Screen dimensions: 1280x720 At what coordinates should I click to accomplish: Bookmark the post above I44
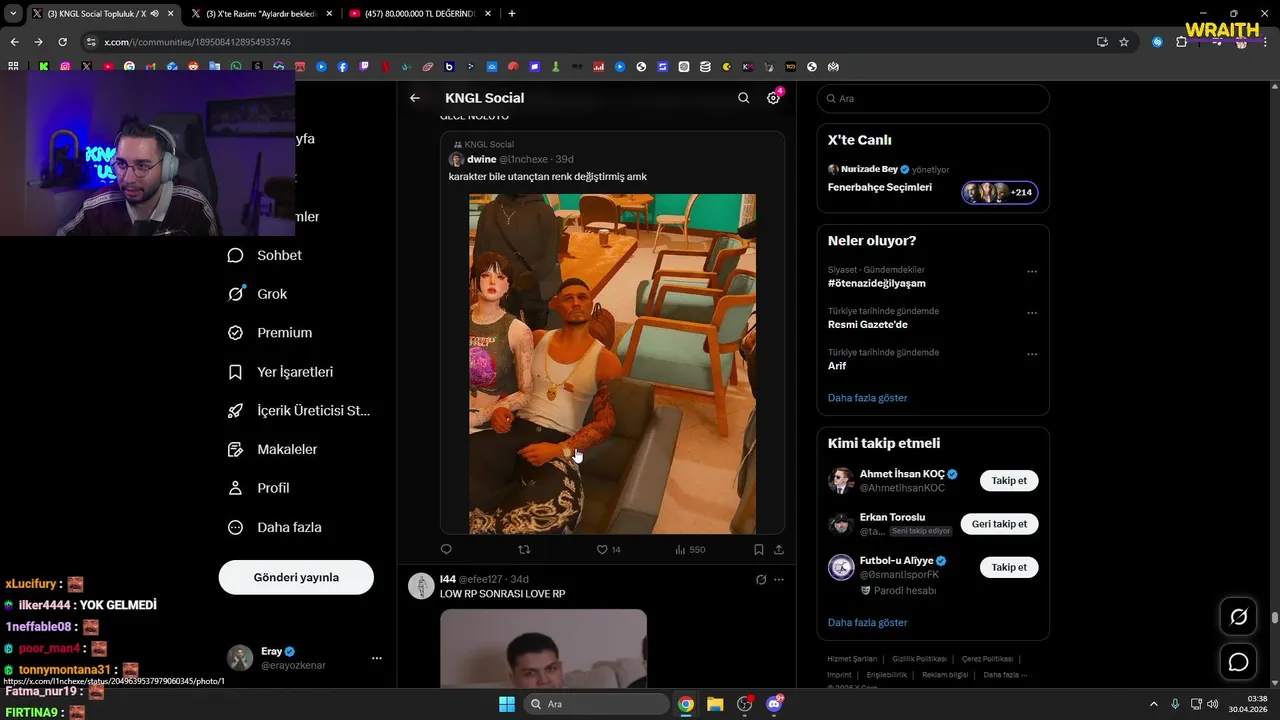[x=759, y=549]
